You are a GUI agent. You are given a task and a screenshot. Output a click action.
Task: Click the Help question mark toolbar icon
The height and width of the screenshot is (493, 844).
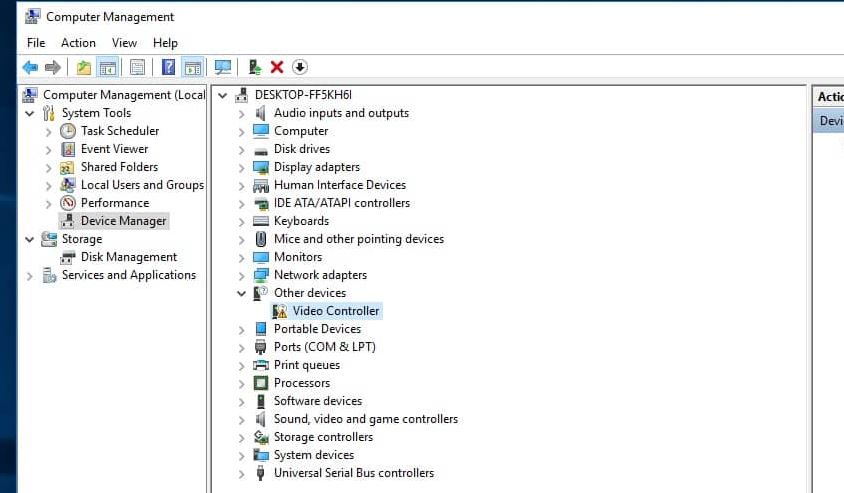pos(168,67)
